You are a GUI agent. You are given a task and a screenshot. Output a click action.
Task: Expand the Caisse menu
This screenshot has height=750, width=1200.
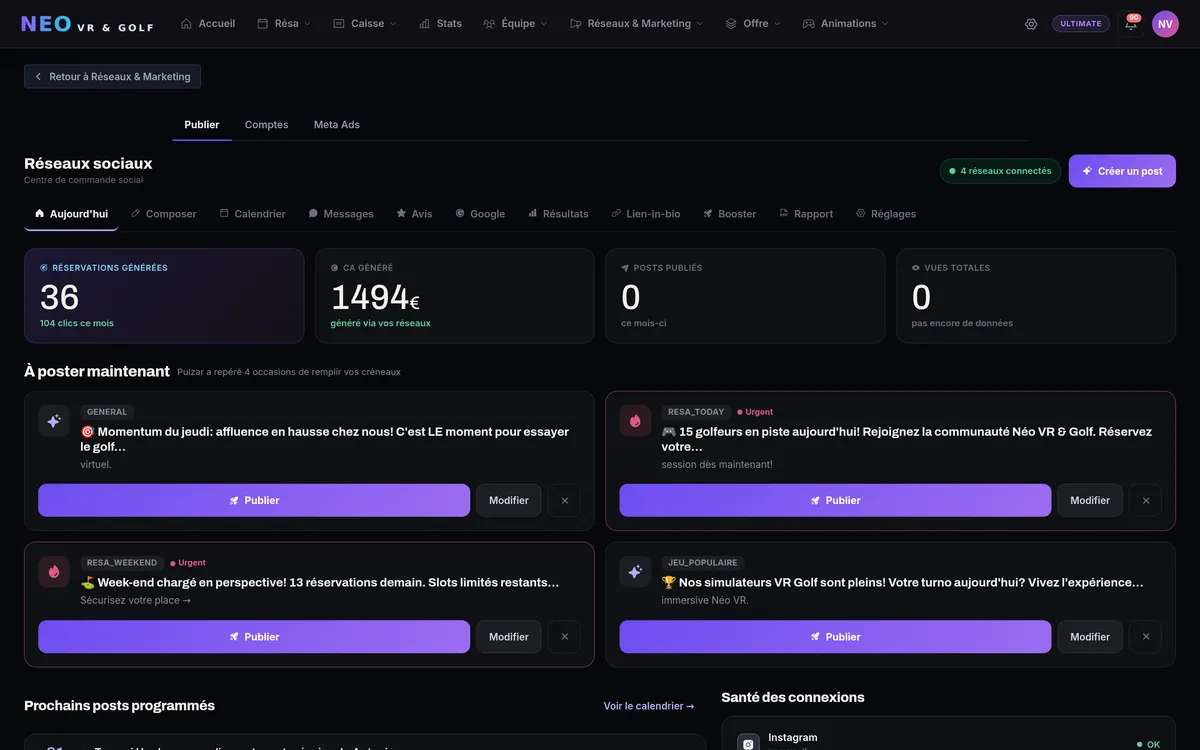(365, 24)
